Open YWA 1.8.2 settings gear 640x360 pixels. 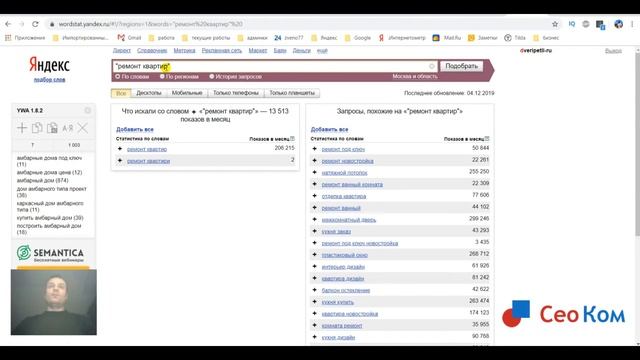pos(88,111)
